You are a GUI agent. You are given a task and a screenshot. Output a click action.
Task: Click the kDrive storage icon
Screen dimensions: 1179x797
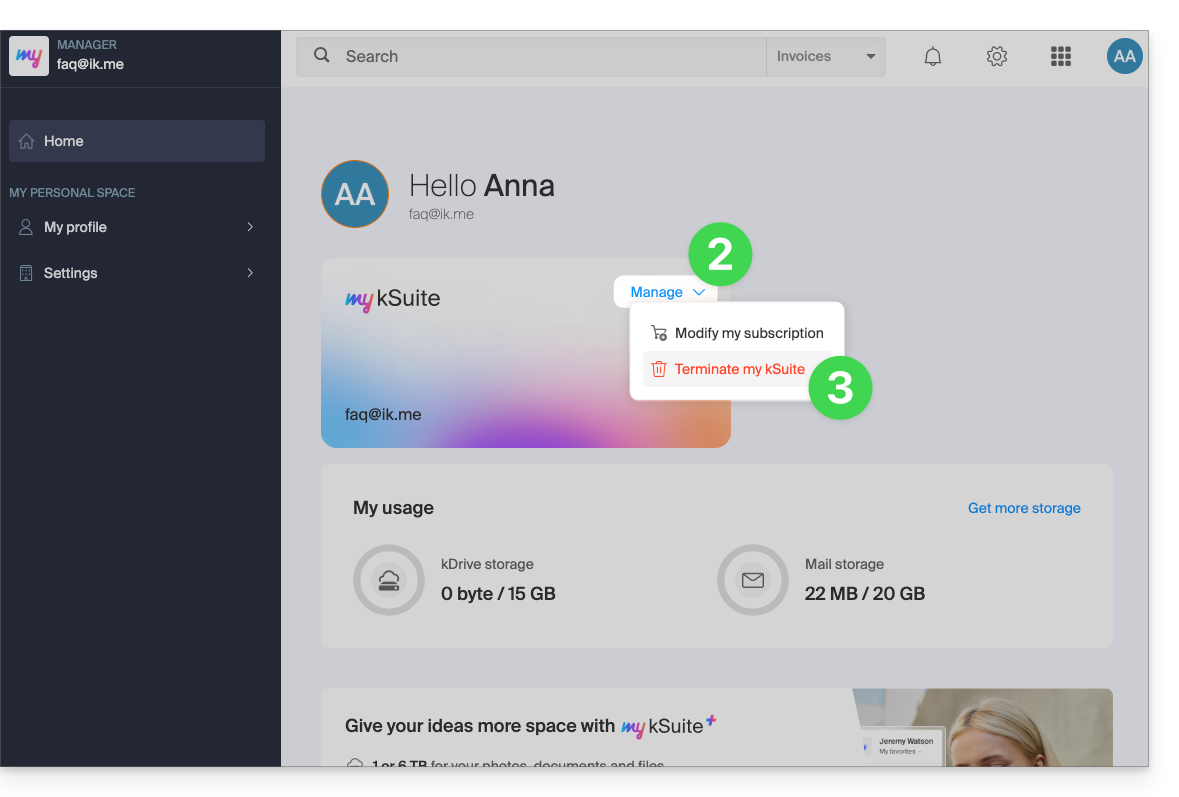coord(388,580)
